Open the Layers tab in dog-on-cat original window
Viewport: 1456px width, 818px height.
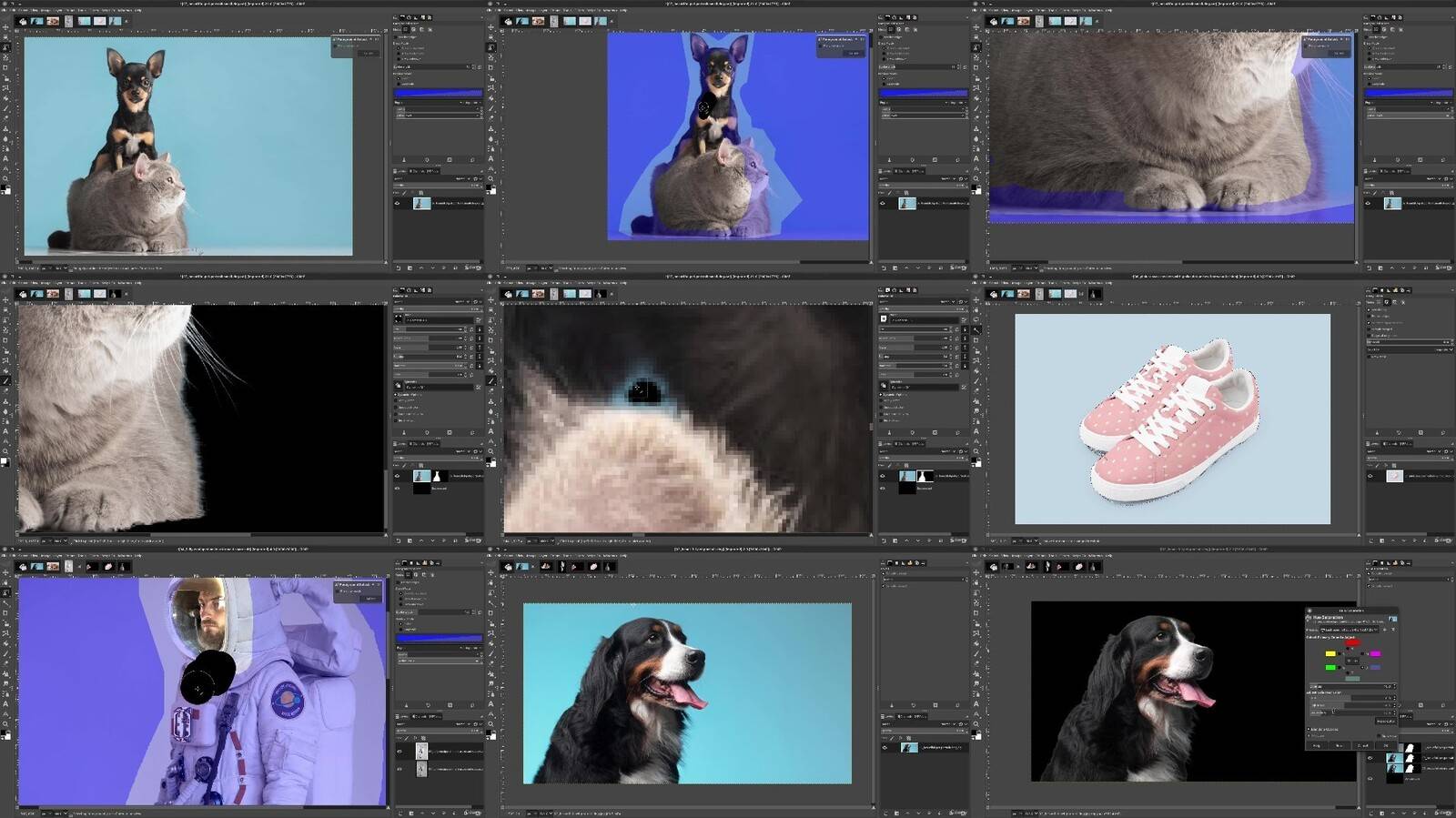point(399,171)
